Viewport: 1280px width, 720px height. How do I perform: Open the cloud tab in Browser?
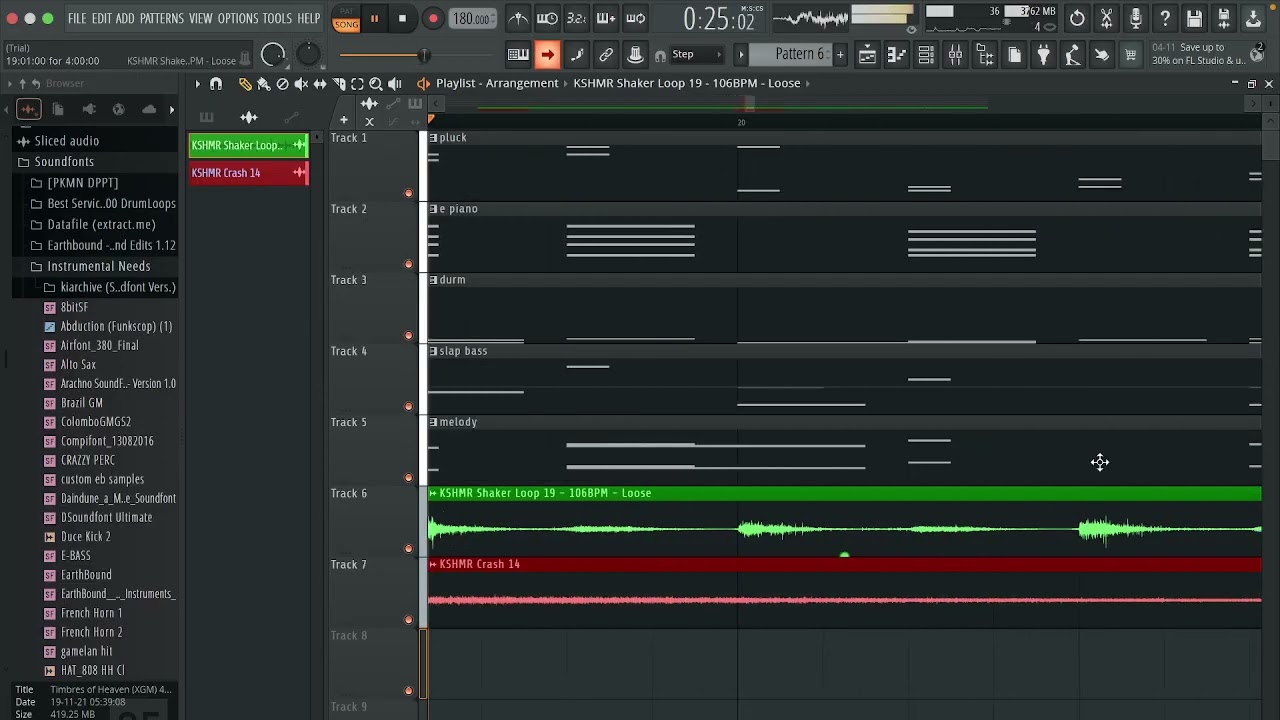coord(149,109)
